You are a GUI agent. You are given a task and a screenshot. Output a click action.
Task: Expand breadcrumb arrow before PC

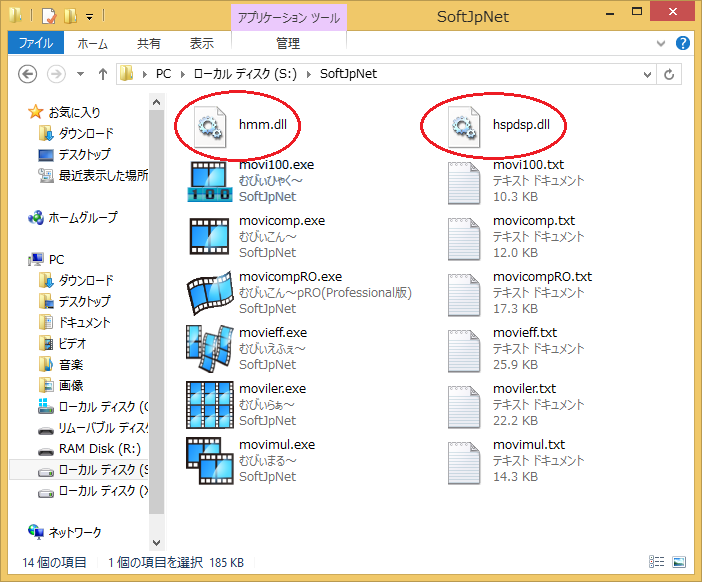[x=145, y=74]
